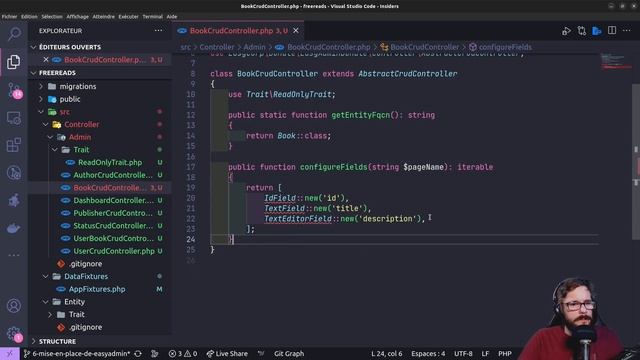This screenshot has height=360, width=640.
Task: Open Remote Explorer icon in activity bar
Action: (14, 118)
